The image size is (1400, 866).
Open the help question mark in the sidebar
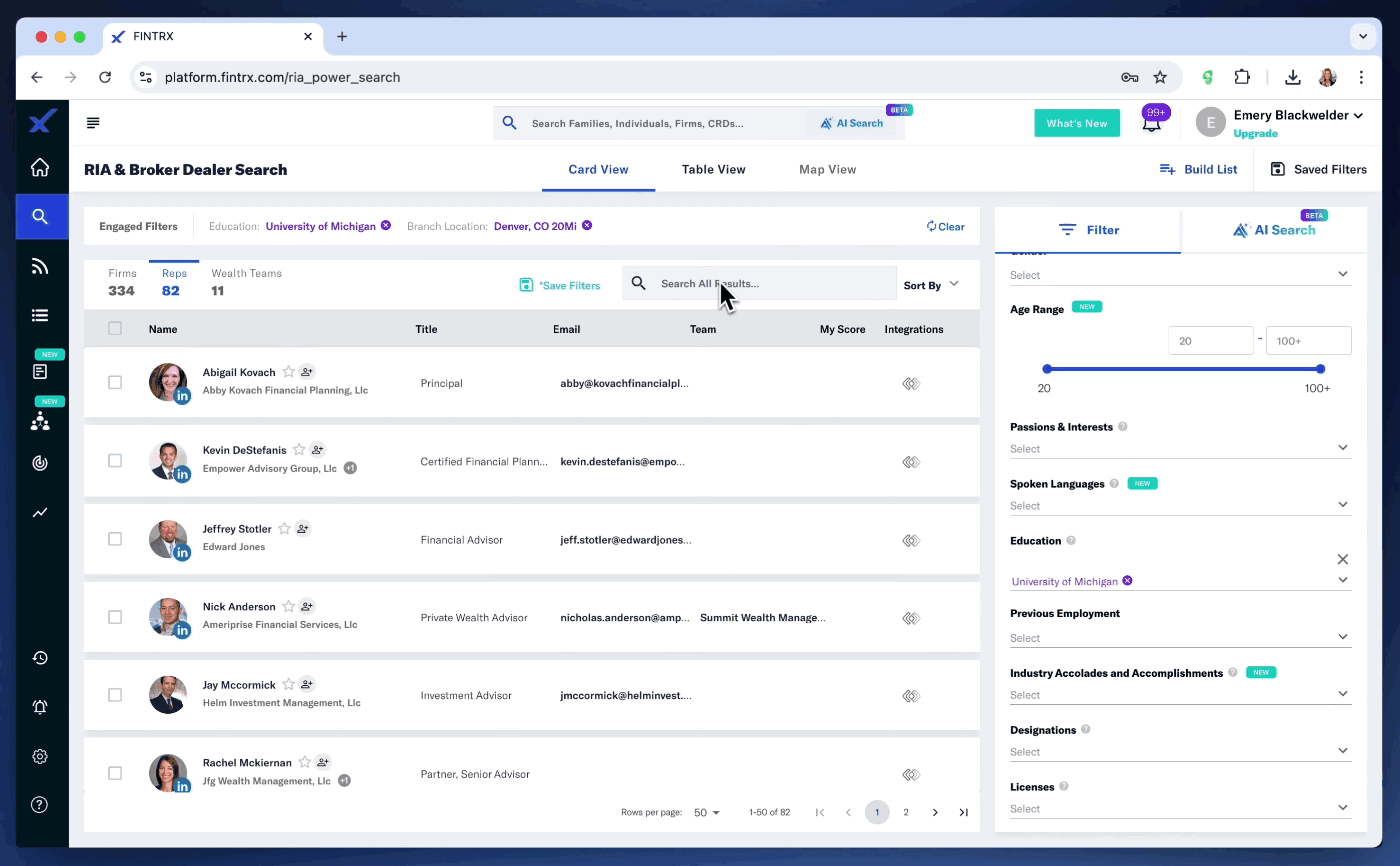click(40, 804)
